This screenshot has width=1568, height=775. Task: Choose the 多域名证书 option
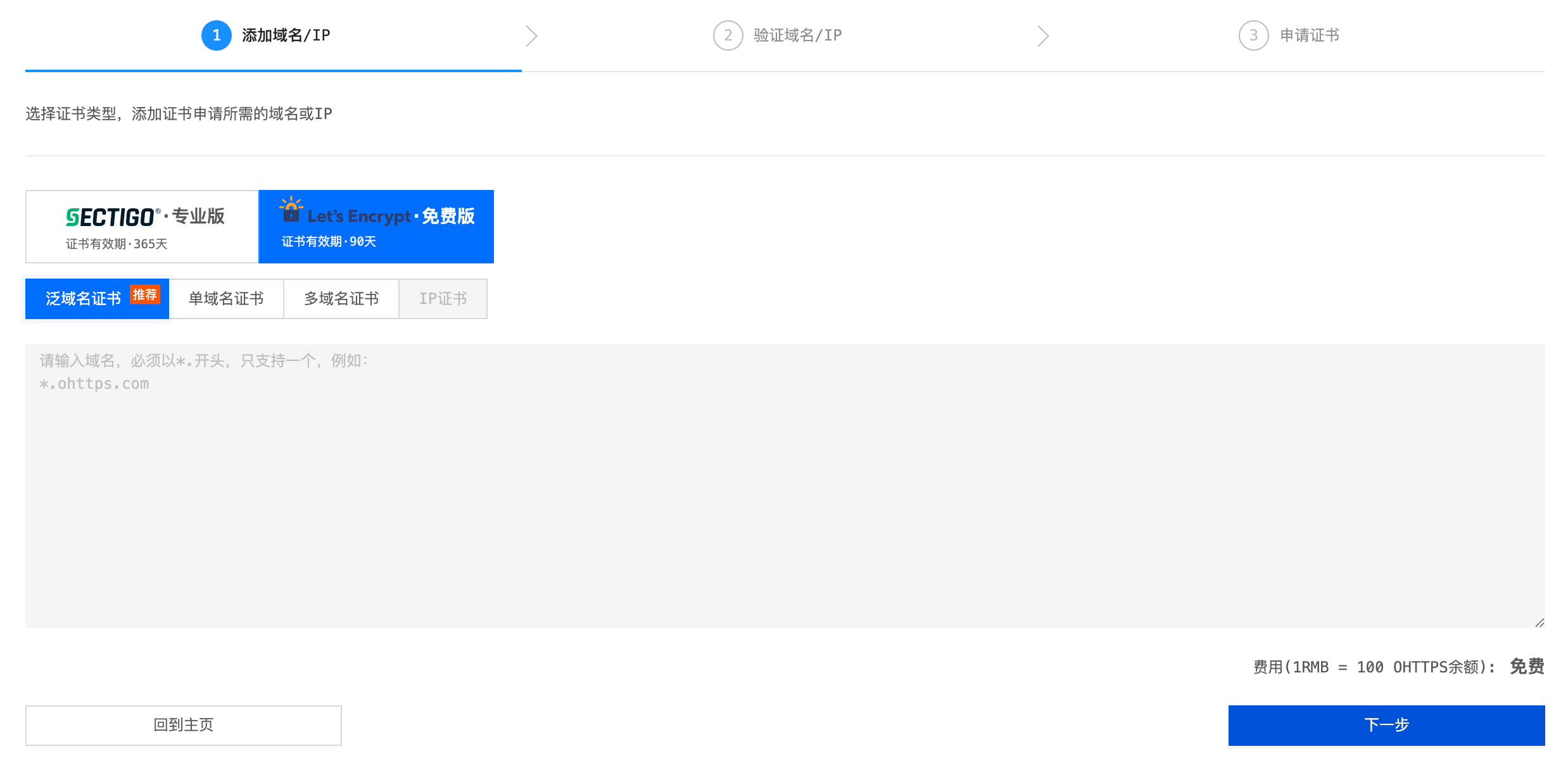click(x=341, y=299)
